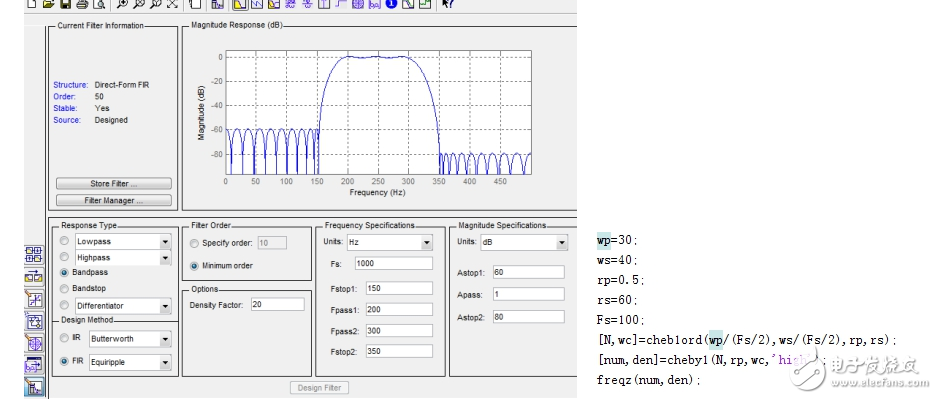
Task: Open the Pole/Zero Editor sidebar panel icon
Action: pos(33,342)
